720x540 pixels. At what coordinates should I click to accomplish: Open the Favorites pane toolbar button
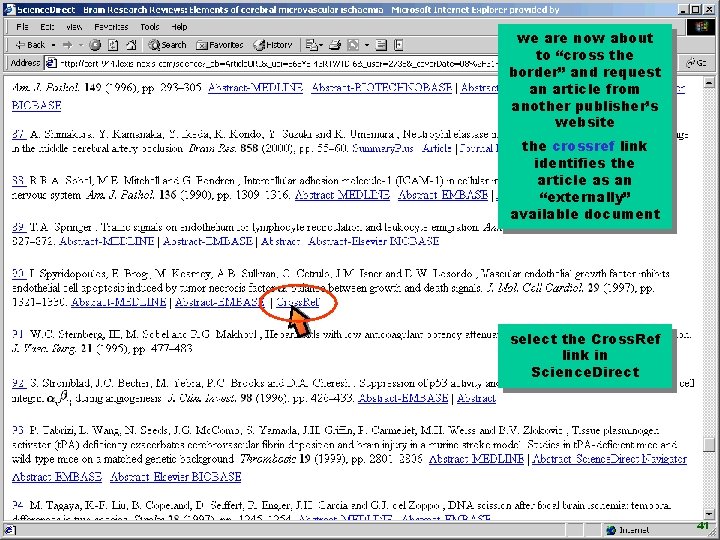pos(219,45)
